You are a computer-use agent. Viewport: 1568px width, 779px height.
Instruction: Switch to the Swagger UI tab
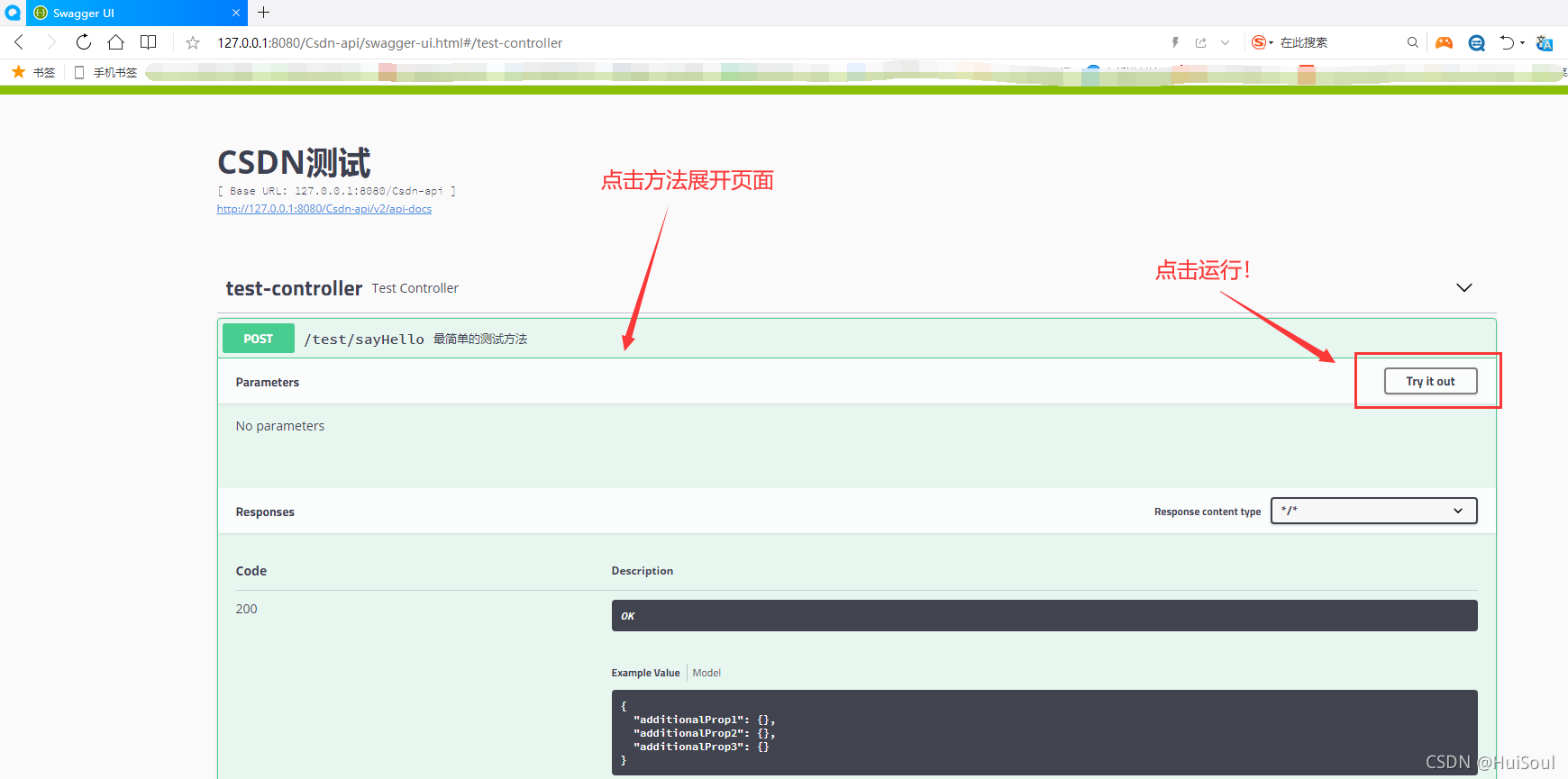[x=137, y=13]
